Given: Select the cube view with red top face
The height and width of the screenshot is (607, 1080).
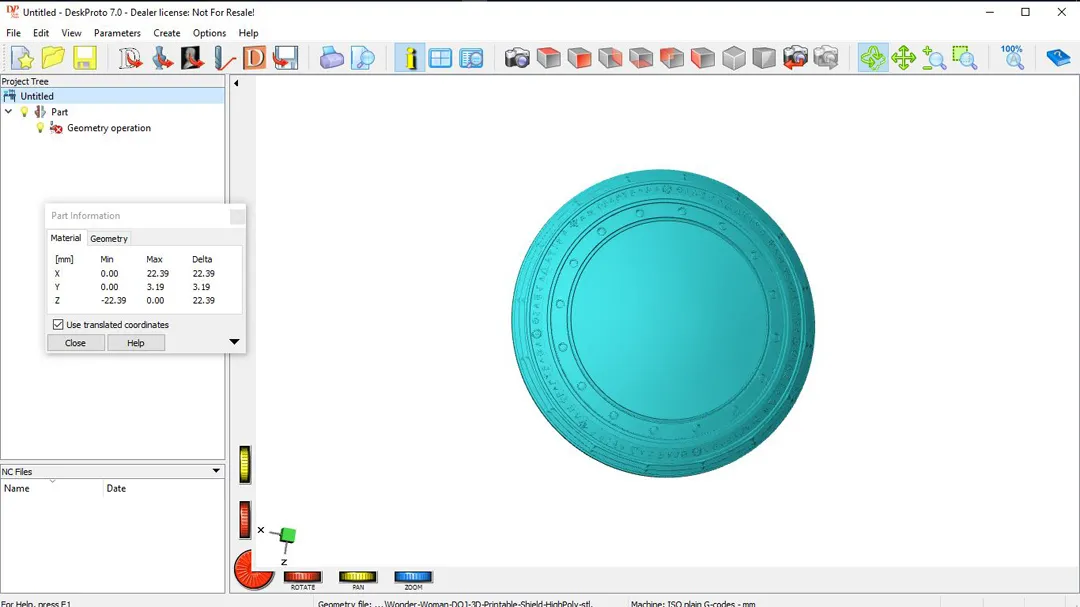Looking at the screenshot, I should [548, 58].
